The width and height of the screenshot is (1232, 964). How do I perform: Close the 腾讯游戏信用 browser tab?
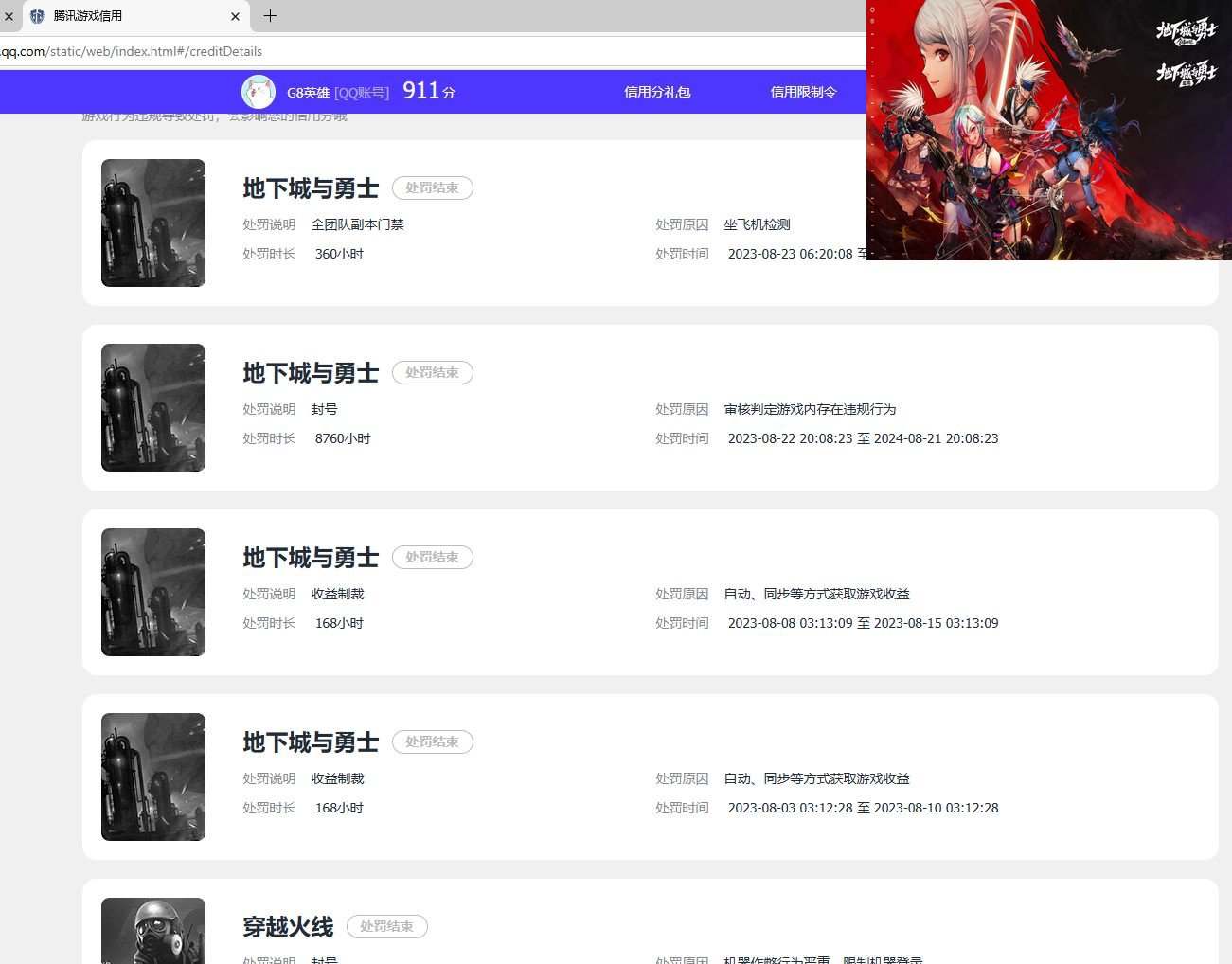click(236, 16)
